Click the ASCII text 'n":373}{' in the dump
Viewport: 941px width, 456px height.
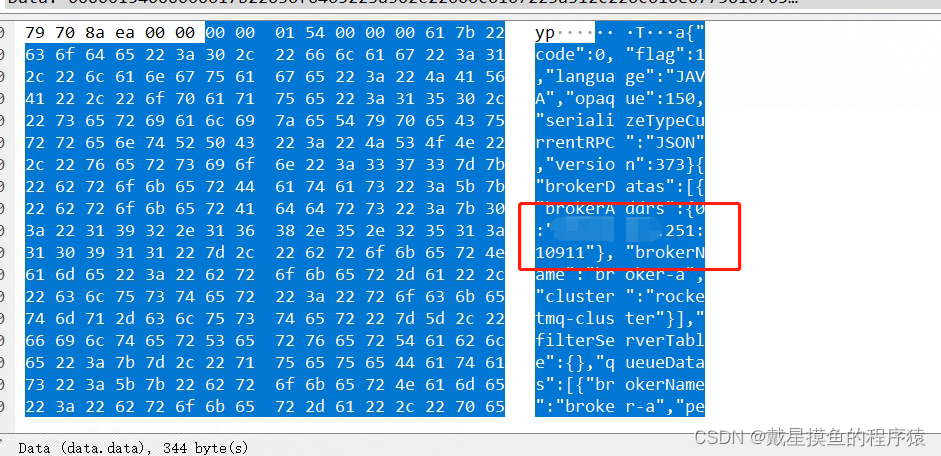point(665,164)
